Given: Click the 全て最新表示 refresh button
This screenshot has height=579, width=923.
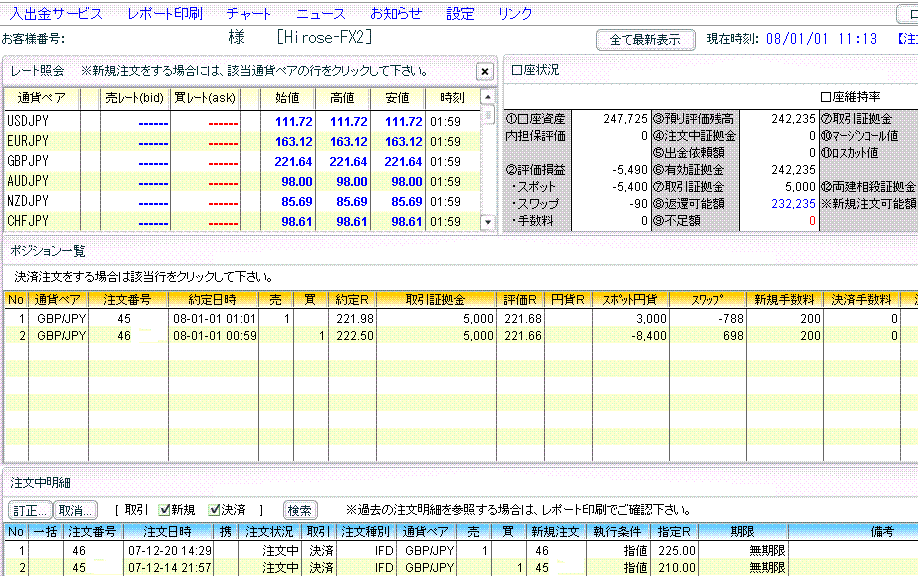Looking at the screenshot, I should click(645, 39).
